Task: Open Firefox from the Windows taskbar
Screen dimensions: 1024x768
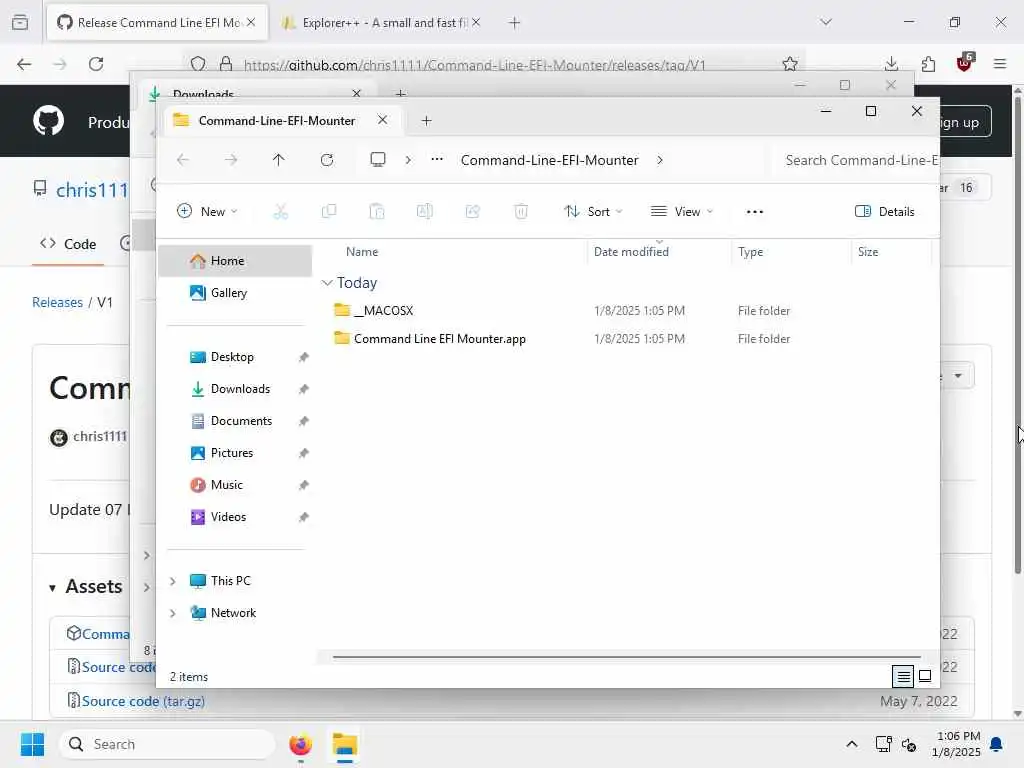Action: point(300,744)
